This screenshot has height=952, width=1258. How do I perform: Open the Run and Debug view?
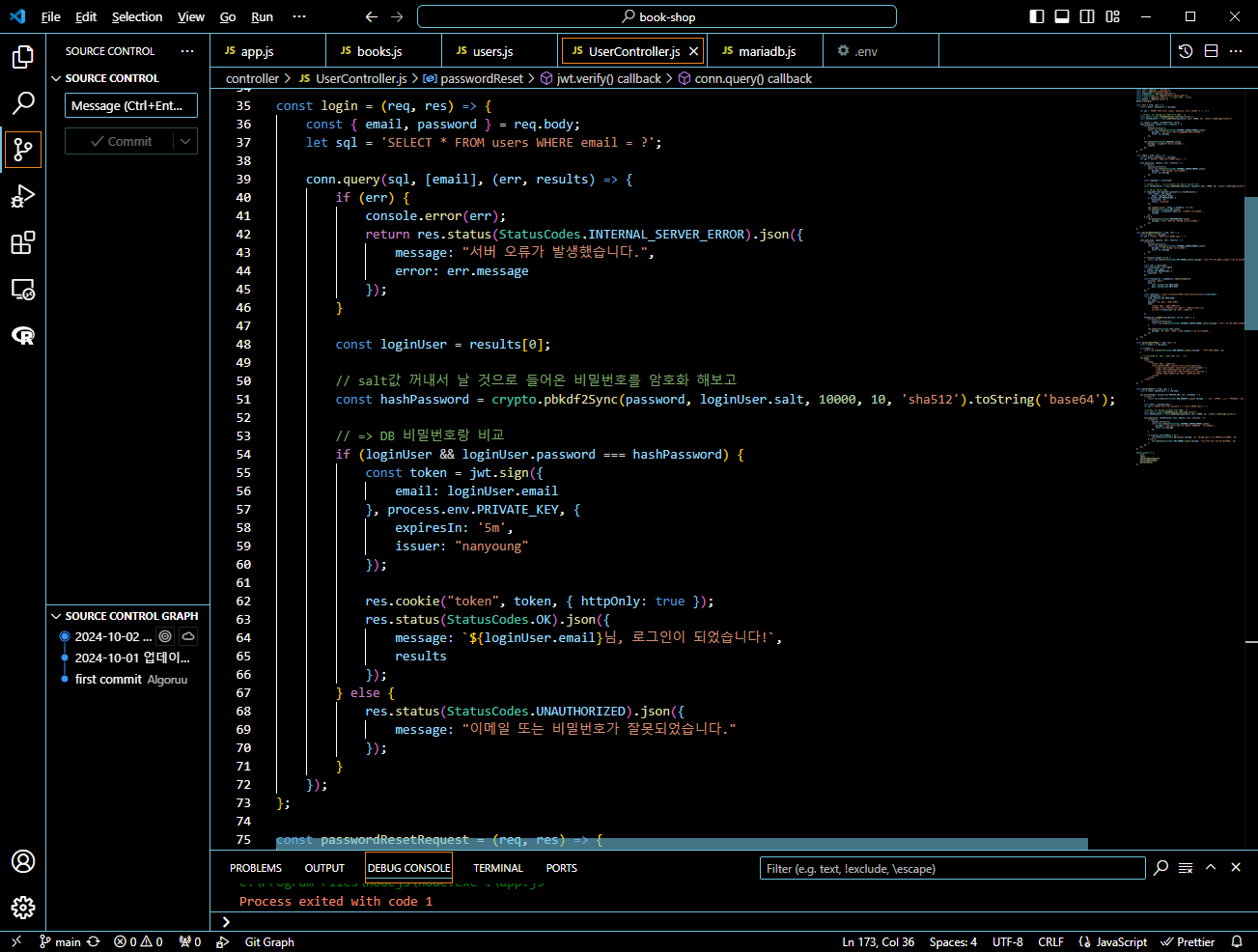pyautogui.click(x=23, y=196)
